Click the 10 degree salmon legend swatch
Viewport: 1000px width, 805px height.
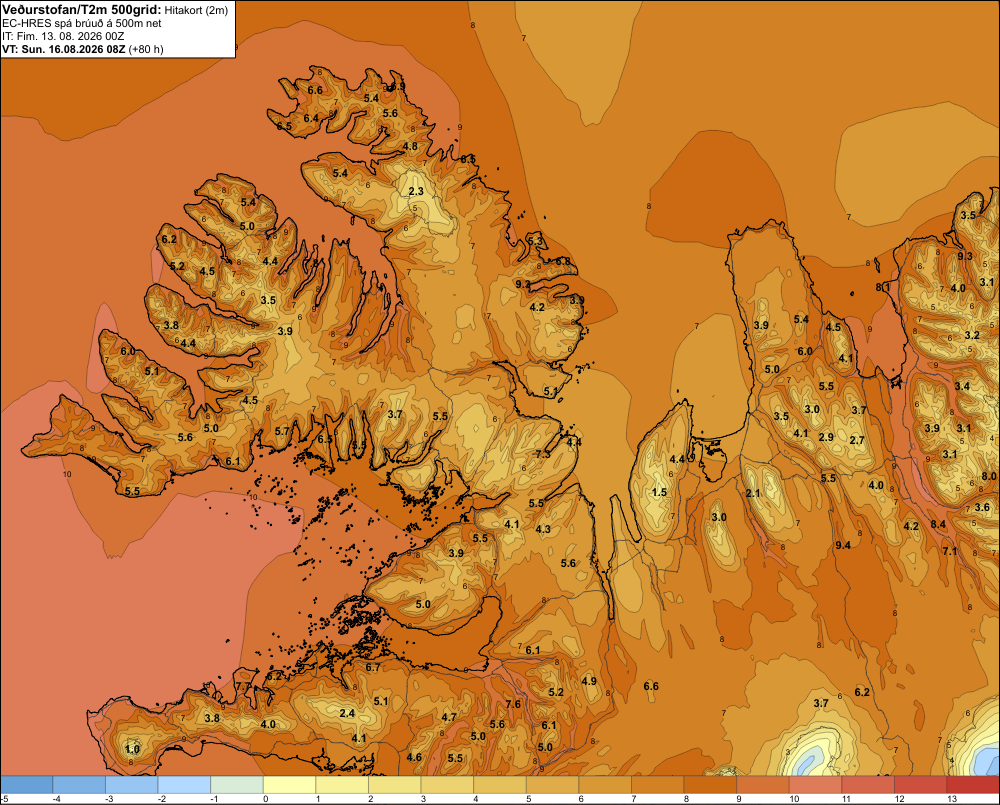pyautogui.click(x=816, y=784)
